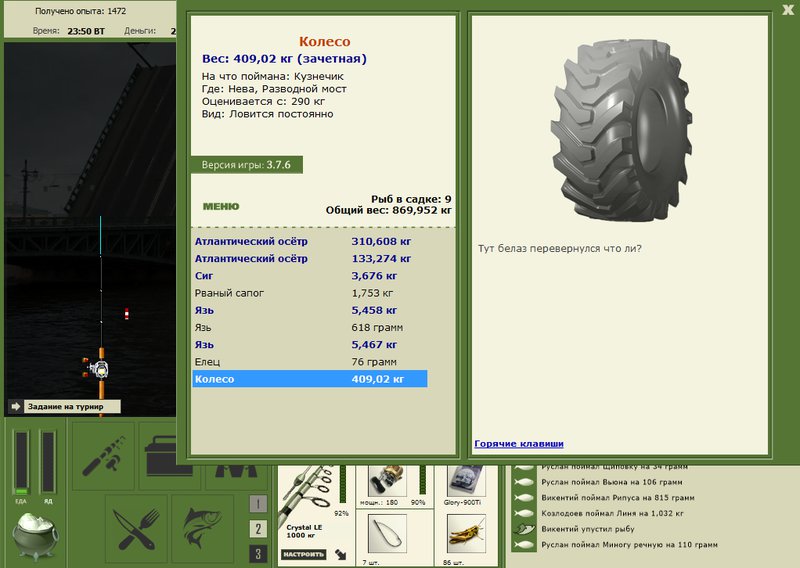800x568 pixels.
Task: Switch to rod slot 2
Action: [x=258, y=529]
